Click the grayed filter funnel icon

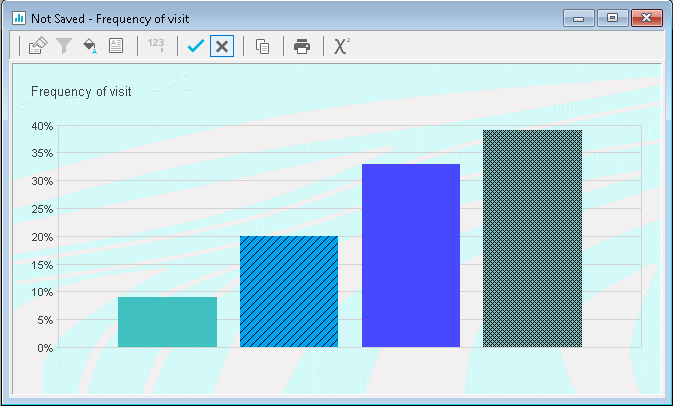coord(64,46)
